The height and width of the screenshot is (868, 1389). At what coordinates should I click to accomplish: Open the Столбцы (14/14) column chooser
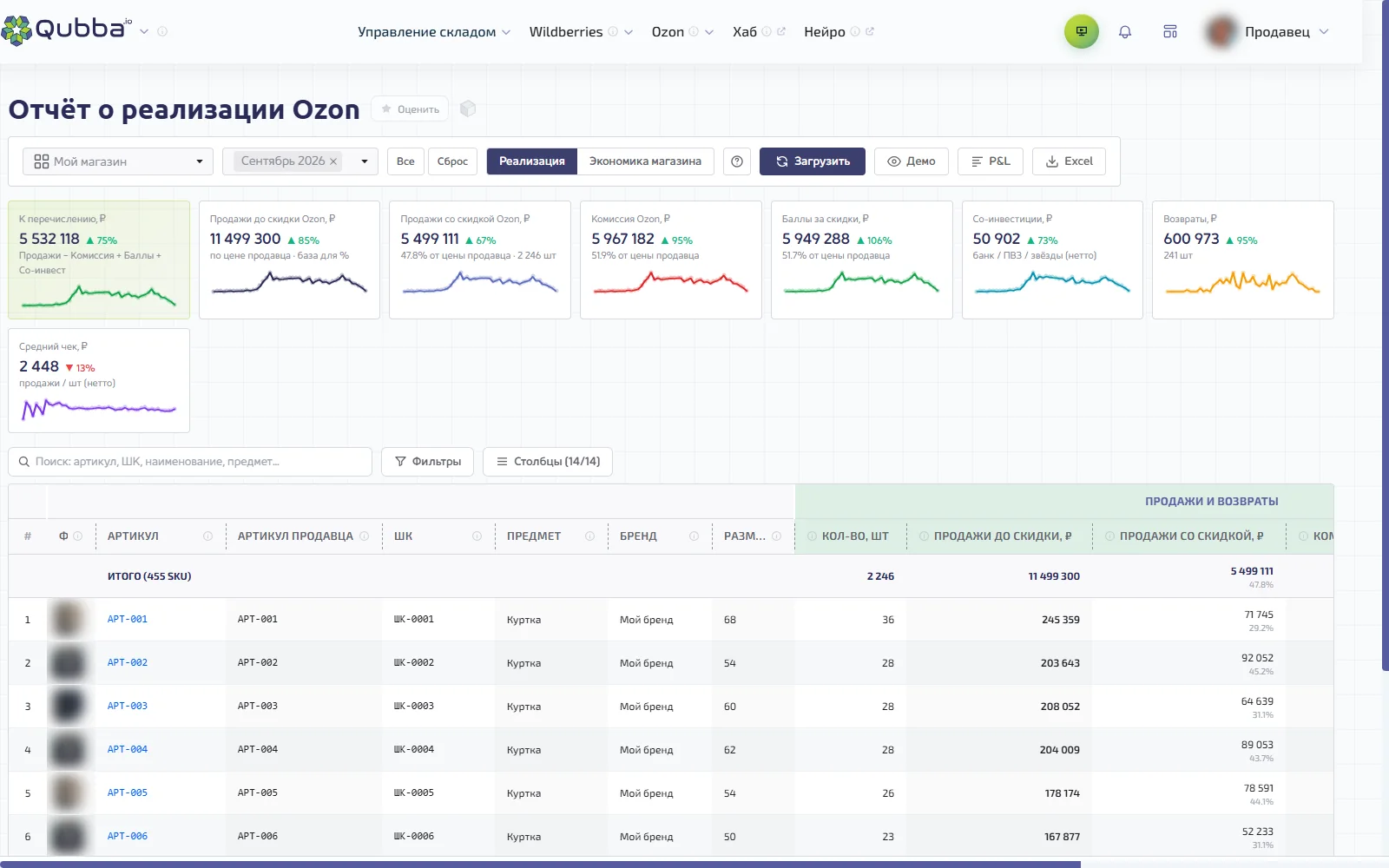(x=548, y=462)
